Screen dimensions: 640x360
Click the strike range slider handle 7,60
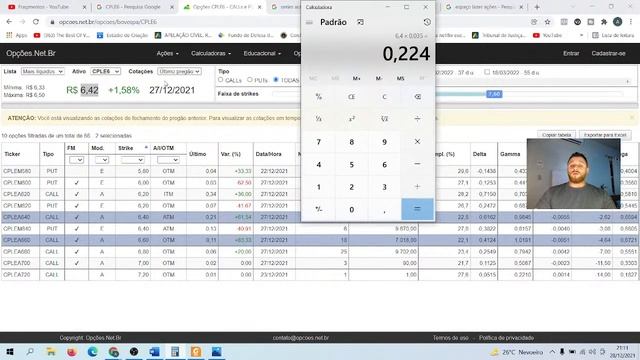494,94
